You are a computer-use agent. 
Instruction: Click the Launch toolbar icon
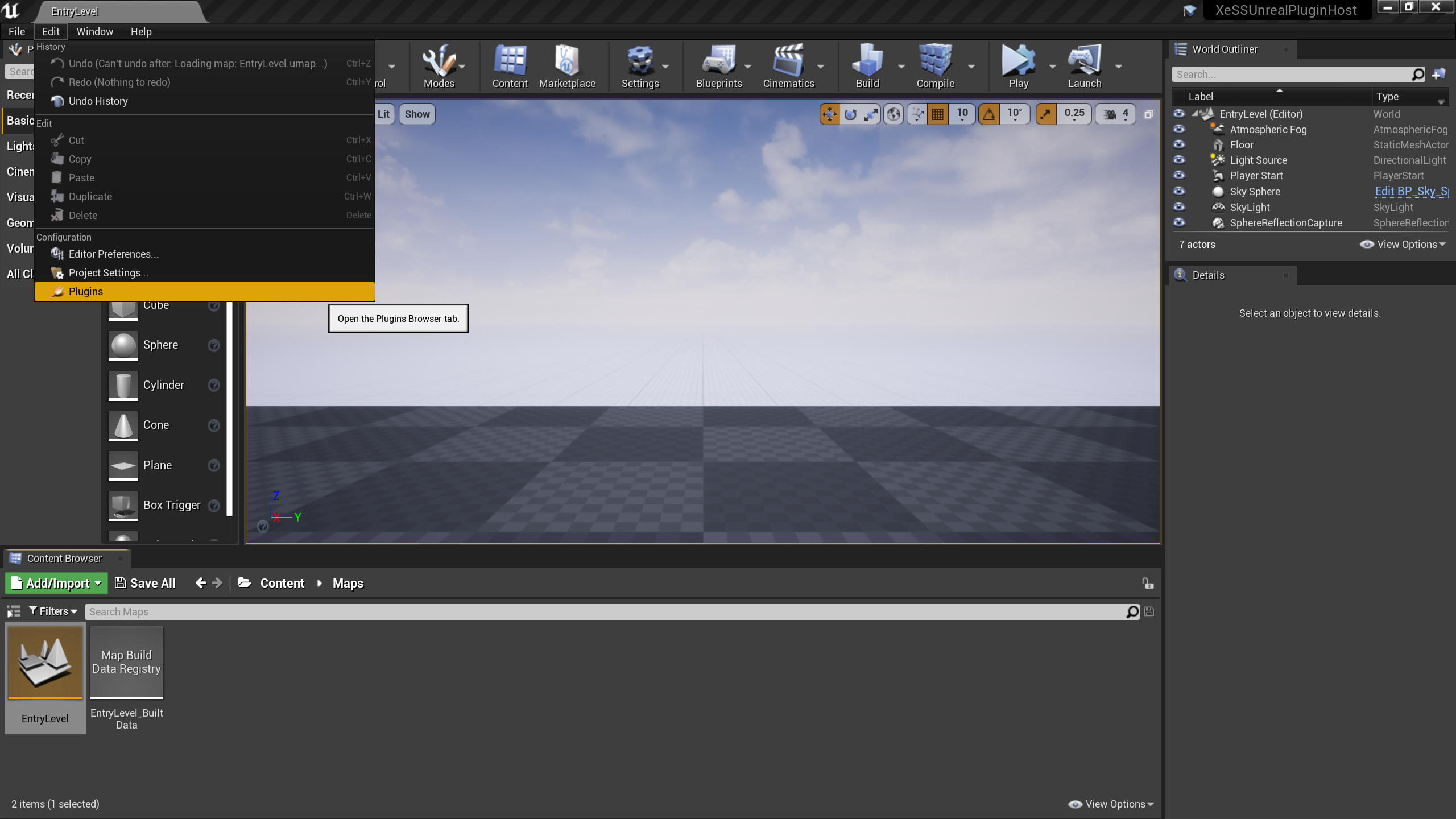click(x=1084, y=67)
